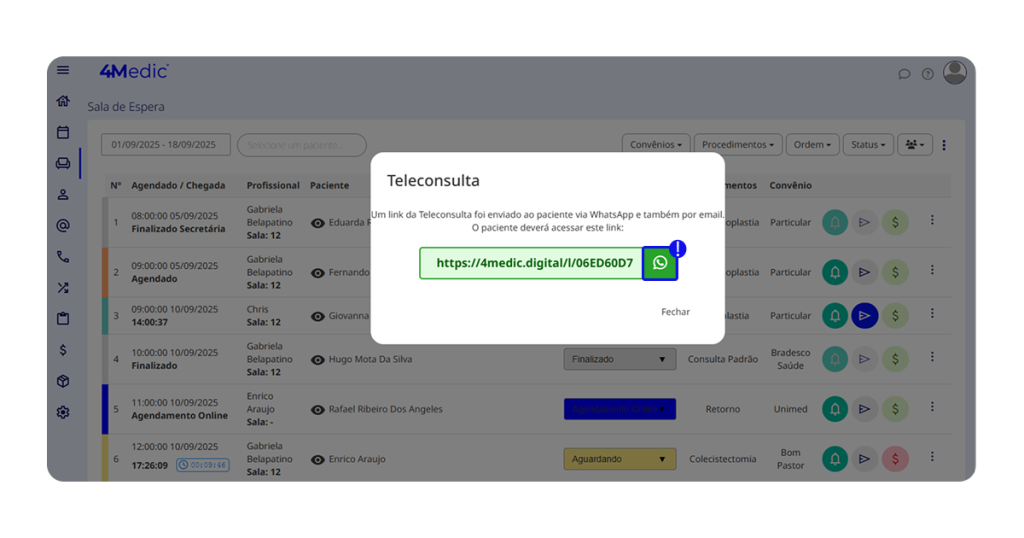1024x538 pixels.
Task: Open settings gear icon in sidebar
Action: (63, 412)
